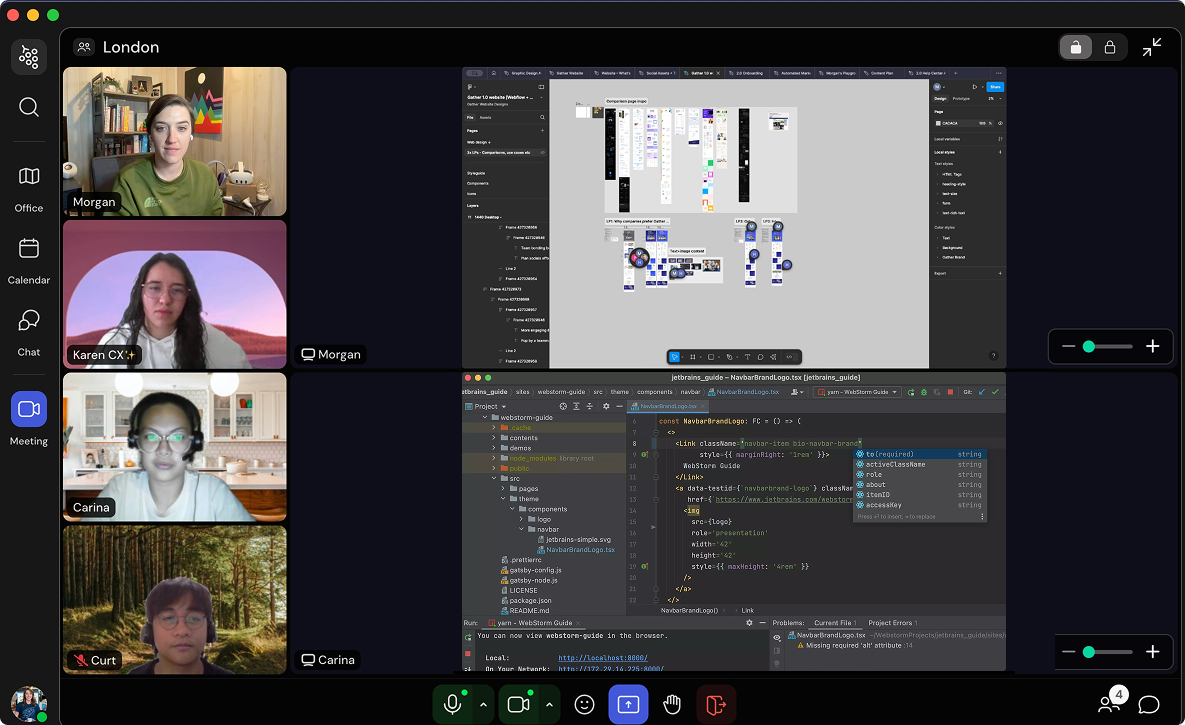Open the emoji reactions picker
The height and width of the screenshot is (725, 1185).
coord(585,704)
